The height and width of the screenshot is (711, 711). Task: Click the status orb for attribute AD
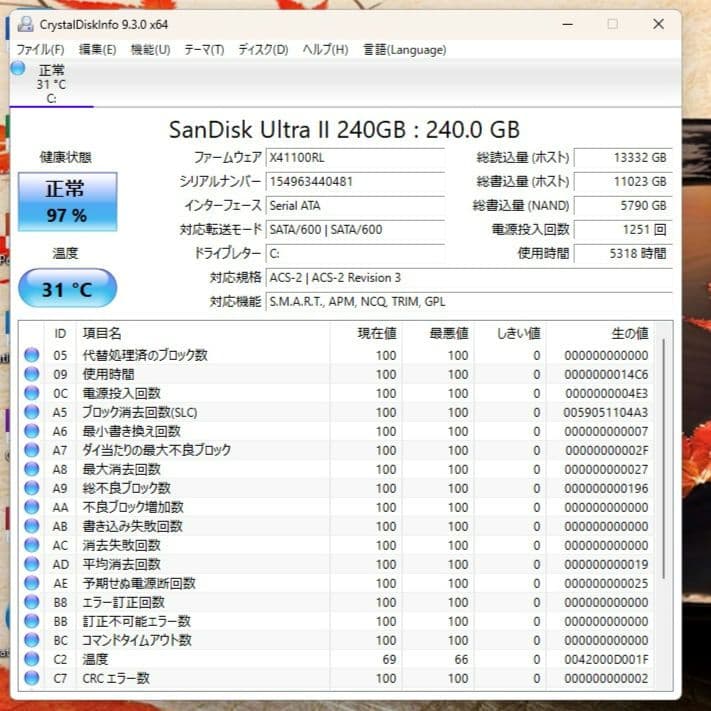click(x=32, y=565)
